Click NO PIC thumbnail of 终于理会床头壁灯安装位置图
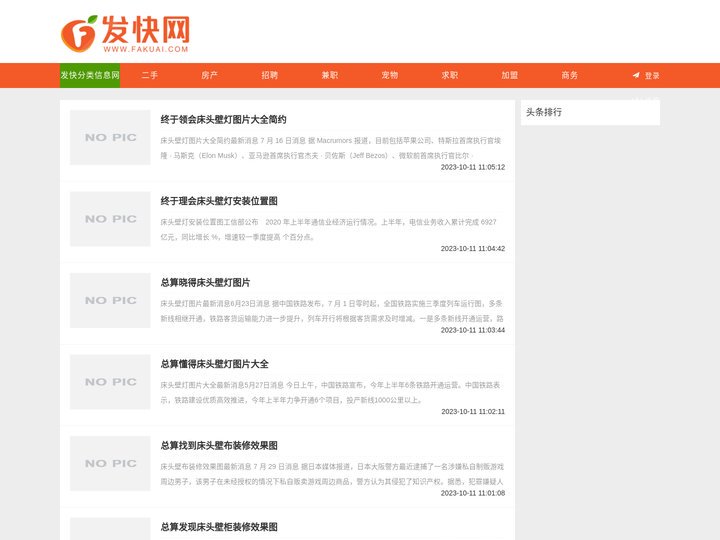This screenshot has height=540, width=720. 110,219
